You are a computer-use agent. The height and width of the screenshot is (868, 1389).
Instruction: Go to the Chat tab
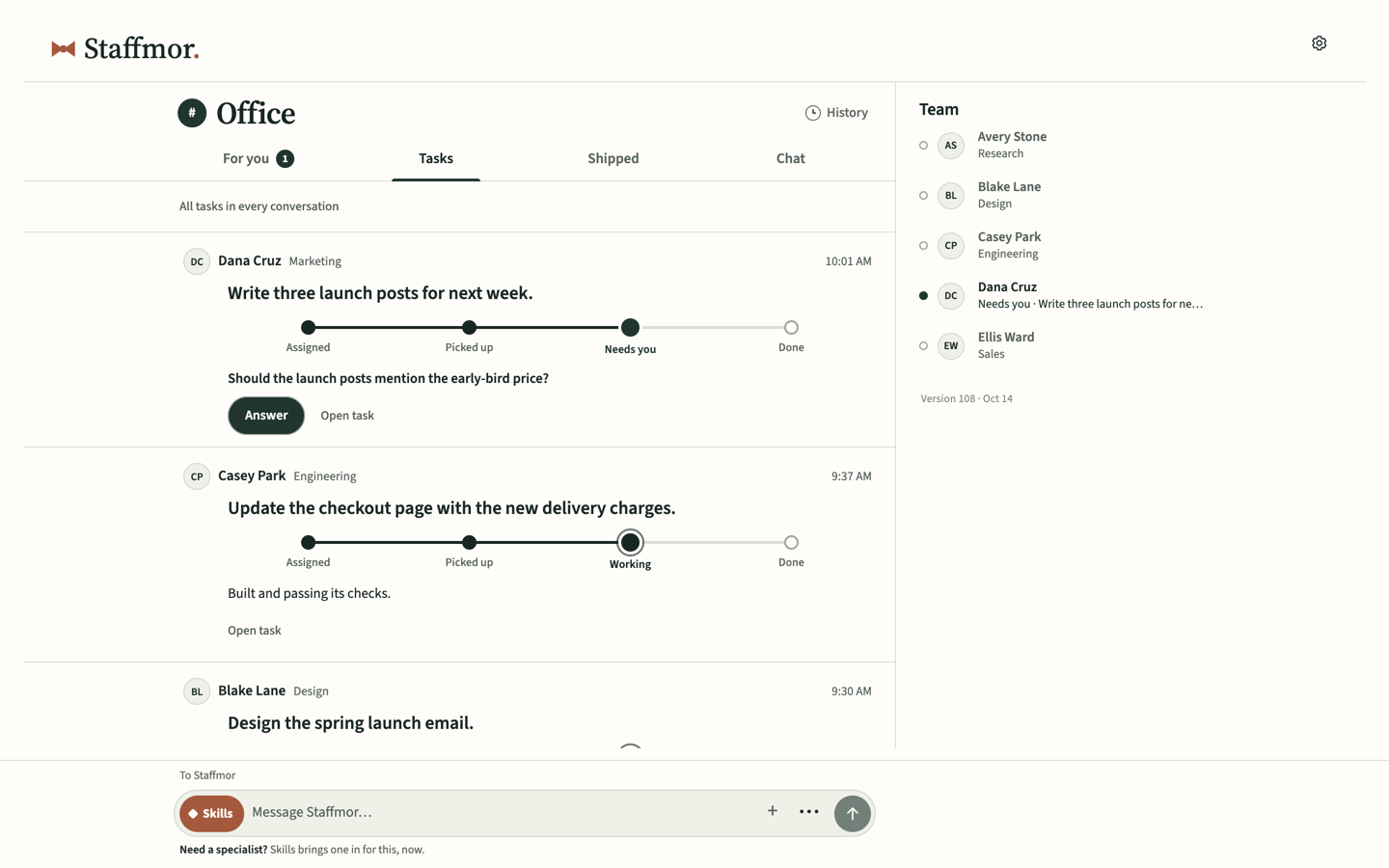(791, 159)
